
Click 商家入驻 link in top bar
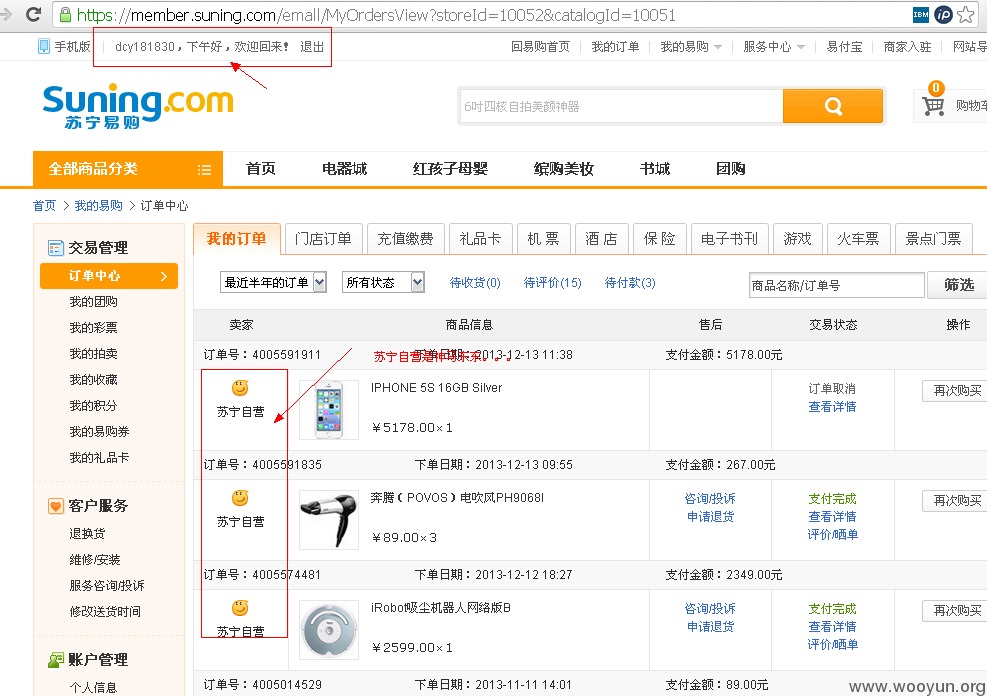(x=907, y=47)
